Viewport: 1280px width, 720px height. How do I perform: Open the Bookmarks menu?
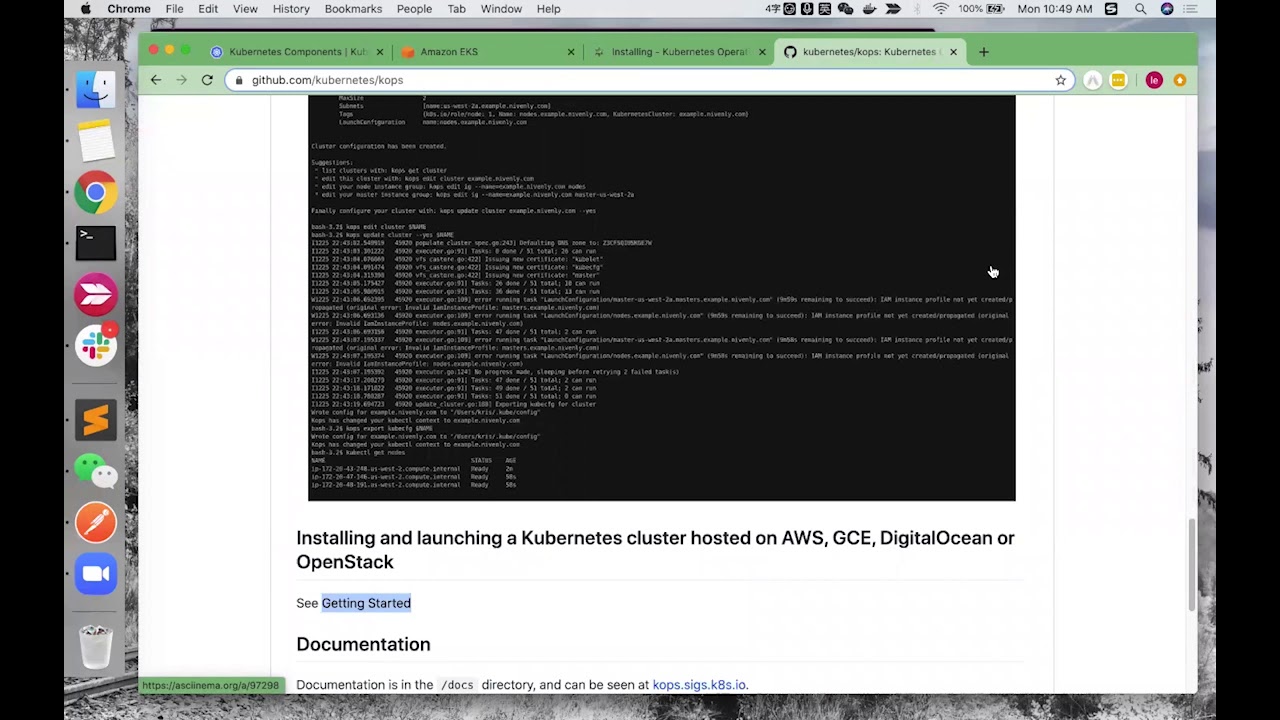click(x=353, y=9)
